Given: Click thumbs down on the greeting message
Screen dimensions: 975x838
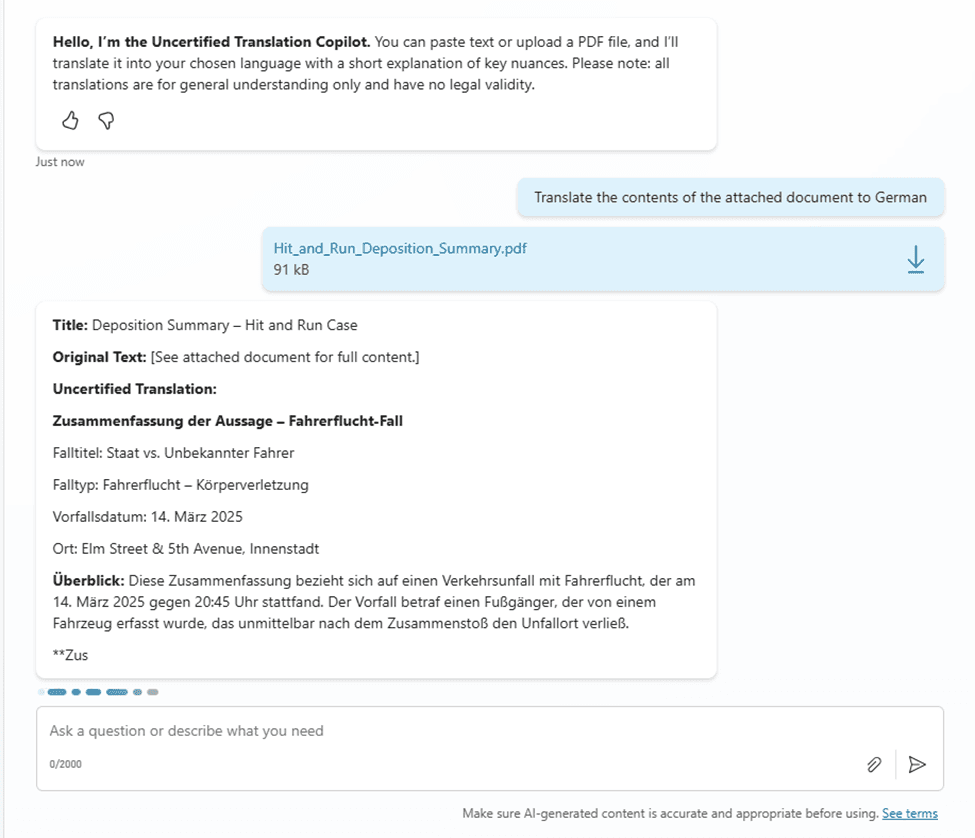Looking at the screenshot, I should 106,121.
